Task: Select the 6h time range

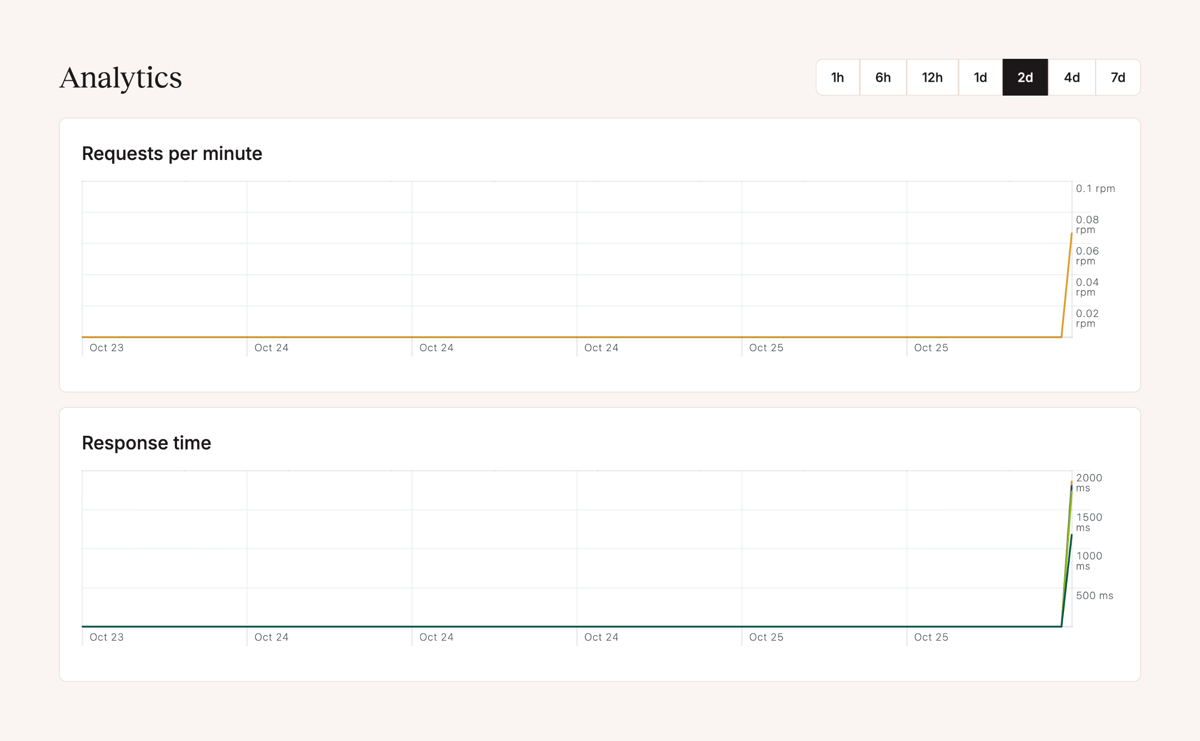Action: [883, 77]
